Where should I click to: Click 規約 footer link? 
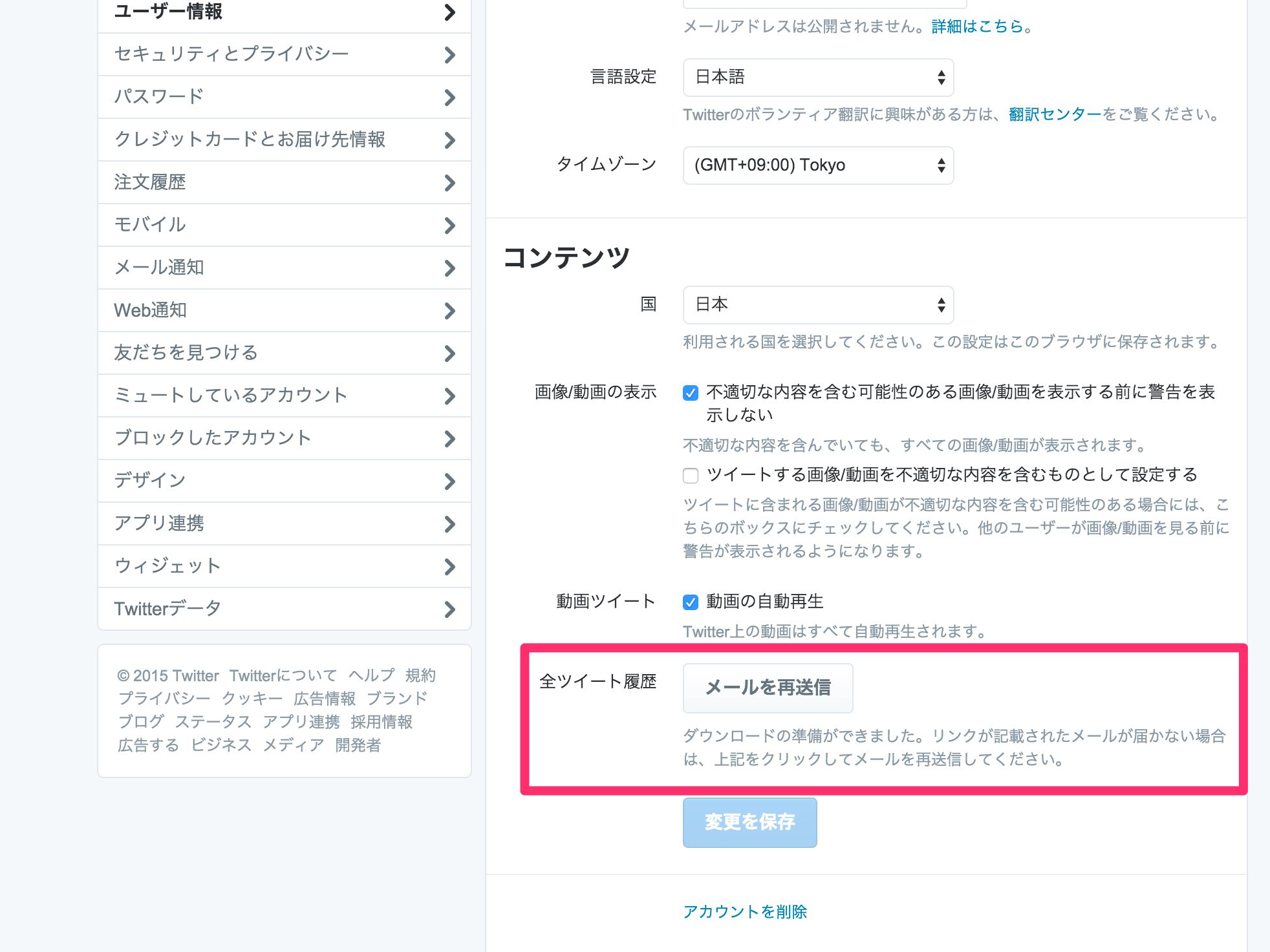pos(420,675)
